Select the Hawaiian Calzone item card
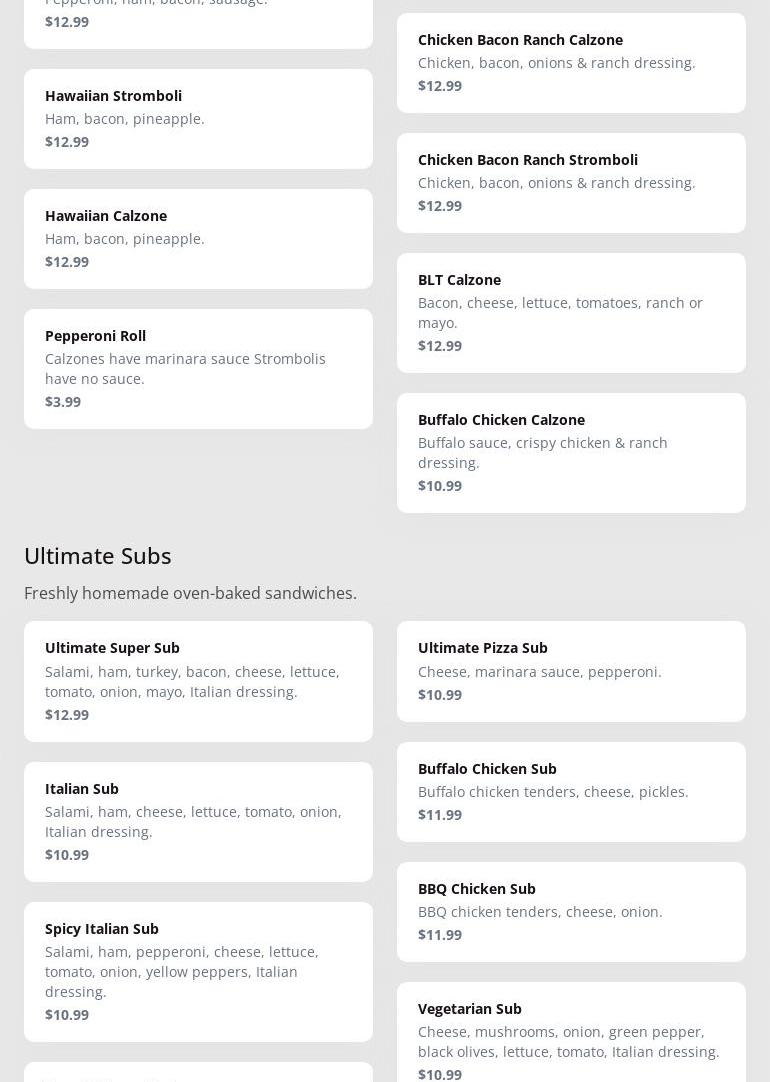 tap(198, 239)
